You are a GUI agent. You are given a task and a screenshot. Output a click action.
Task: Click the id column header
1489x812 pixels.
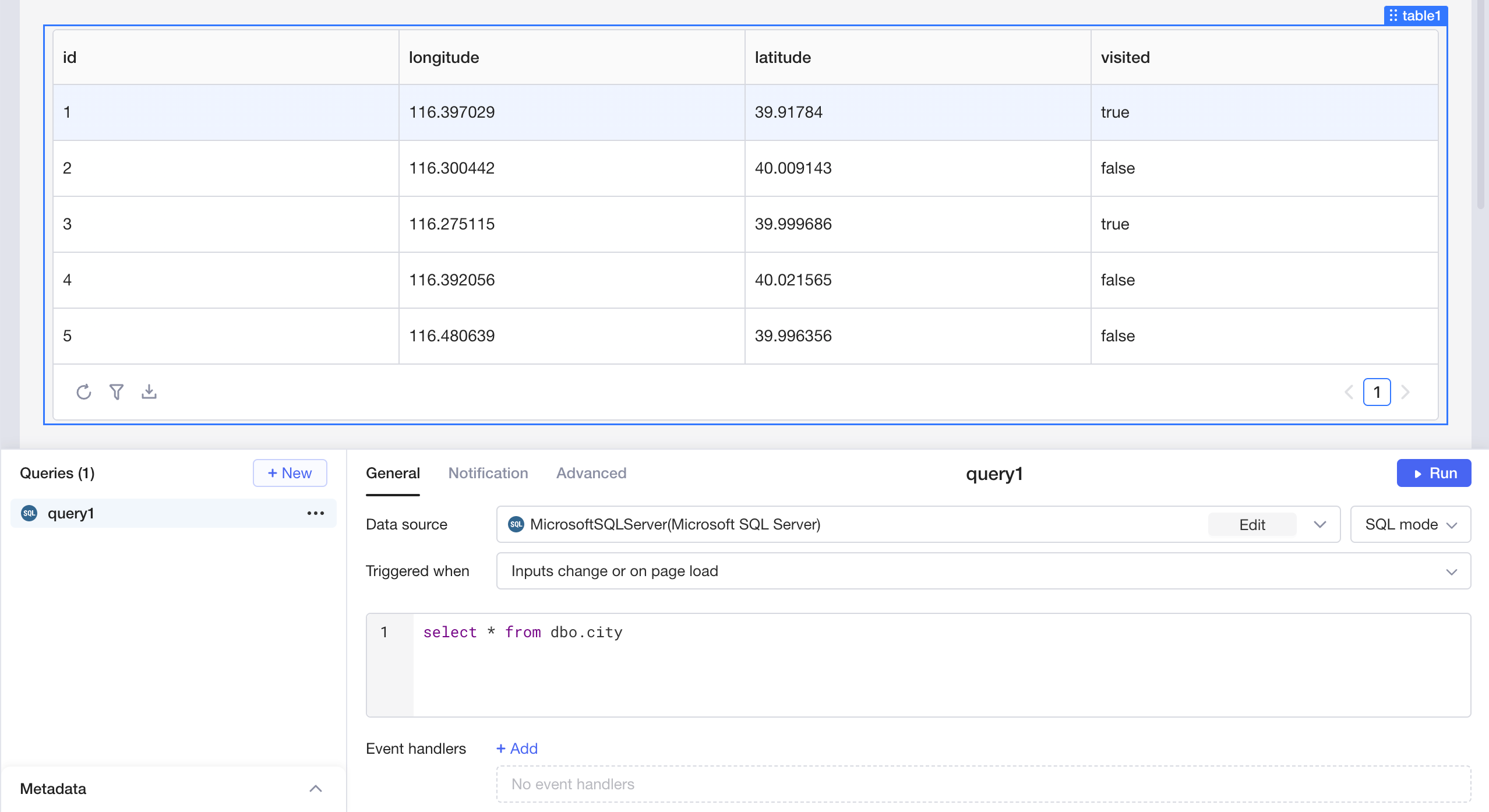tap(226, 57)
